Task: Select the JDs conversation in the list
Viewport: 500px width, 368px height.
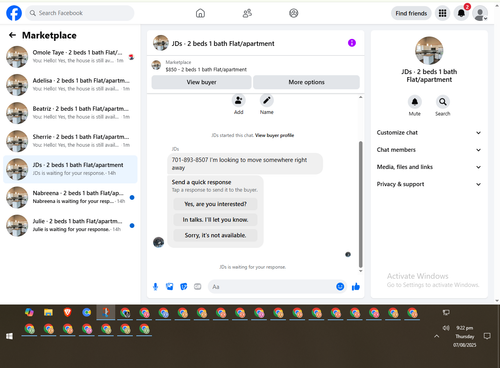Action: tap(70, 169)
